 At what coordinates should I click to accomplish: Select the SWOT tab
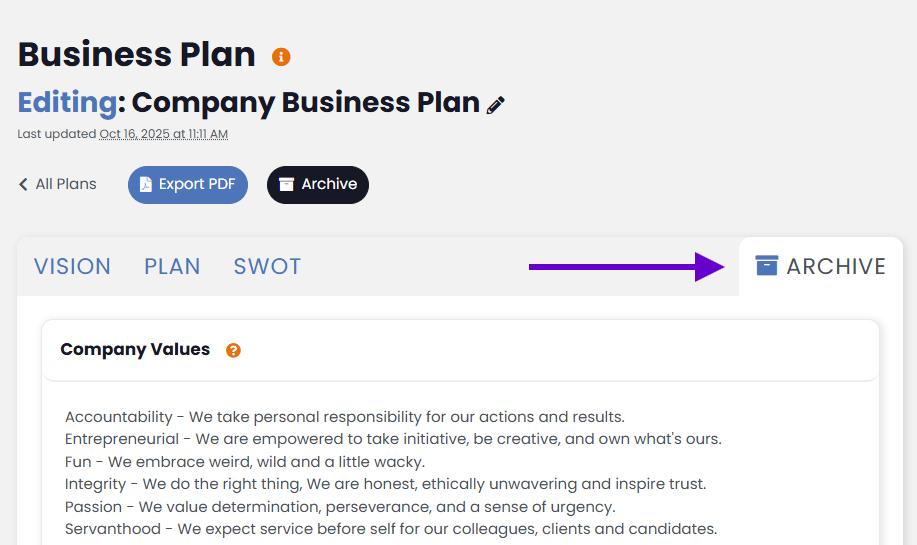click(267, 266)
